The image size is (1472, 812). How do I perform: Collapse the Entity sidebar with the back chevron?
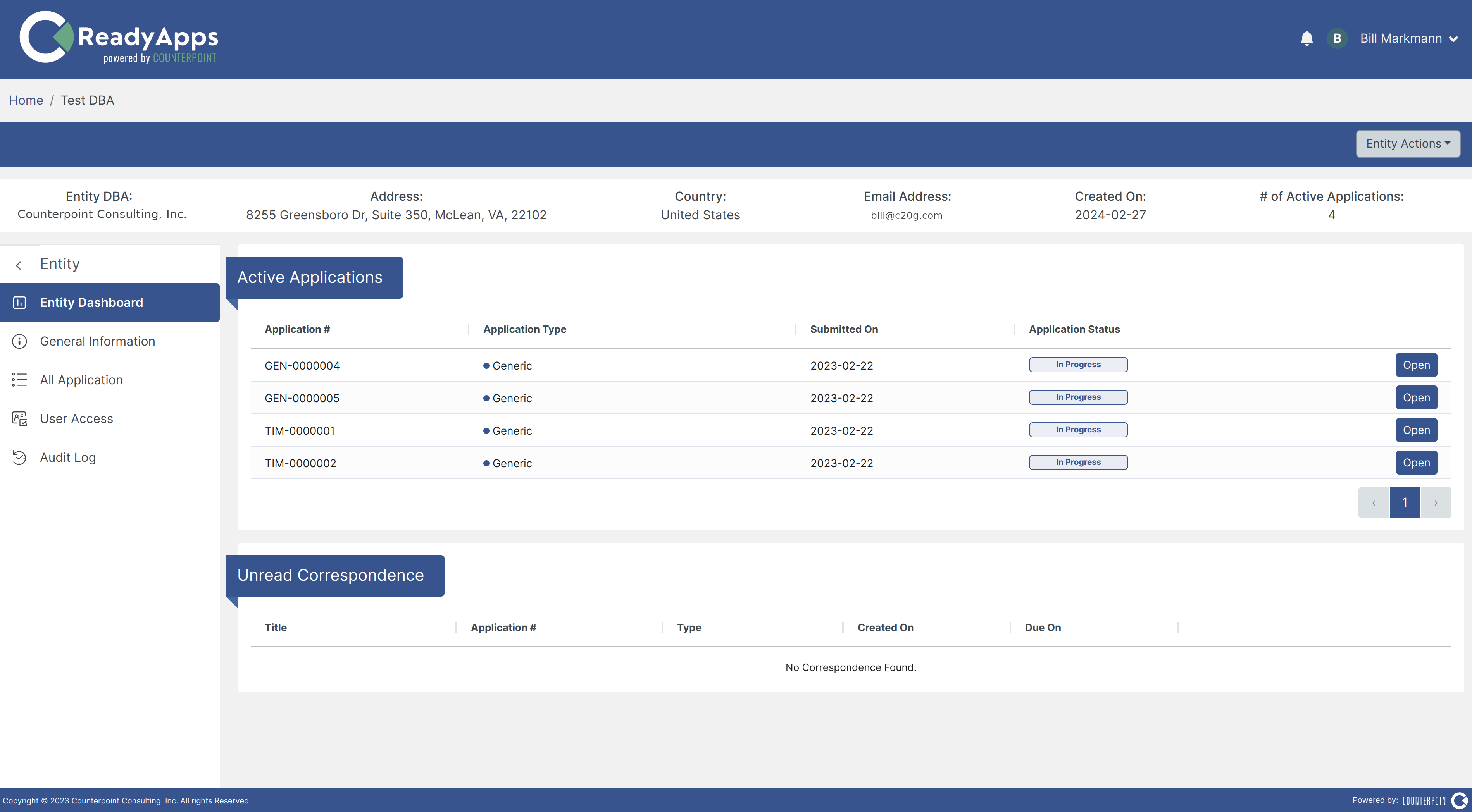click(19, 265)
